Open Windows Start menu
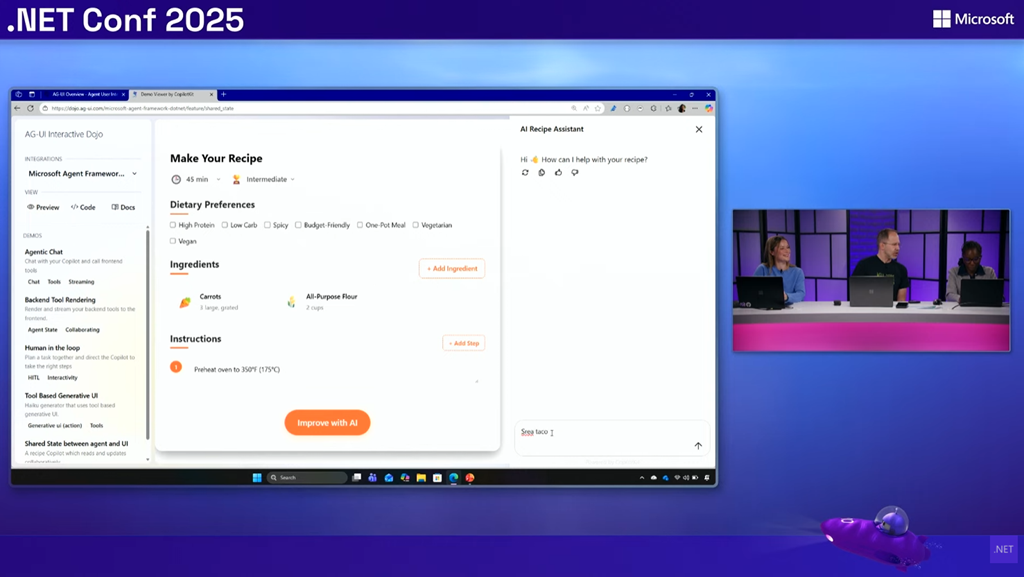The width and height of the screenshot is (1024, 577). coord(257,478)
